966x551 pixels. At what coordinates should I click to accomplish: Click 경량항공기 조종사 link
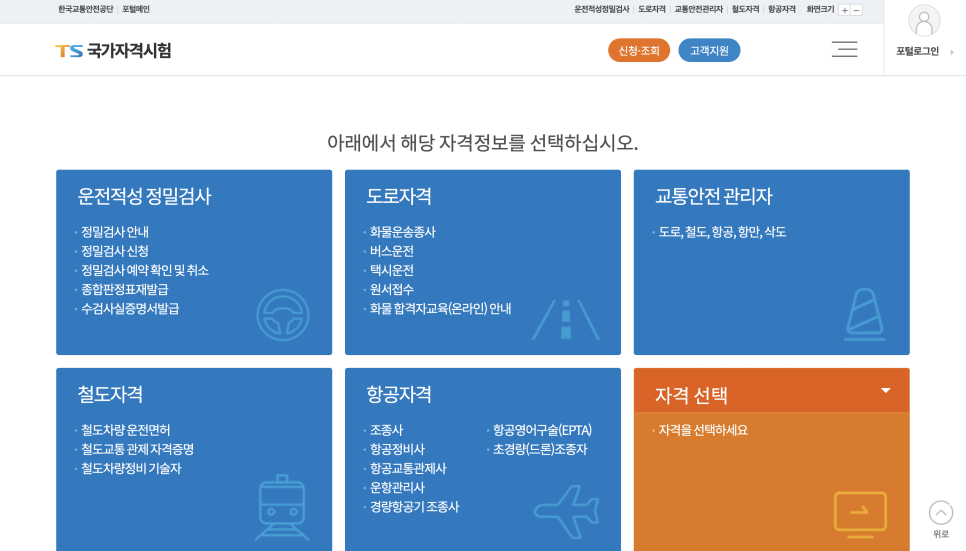click(x=415, y=507)
